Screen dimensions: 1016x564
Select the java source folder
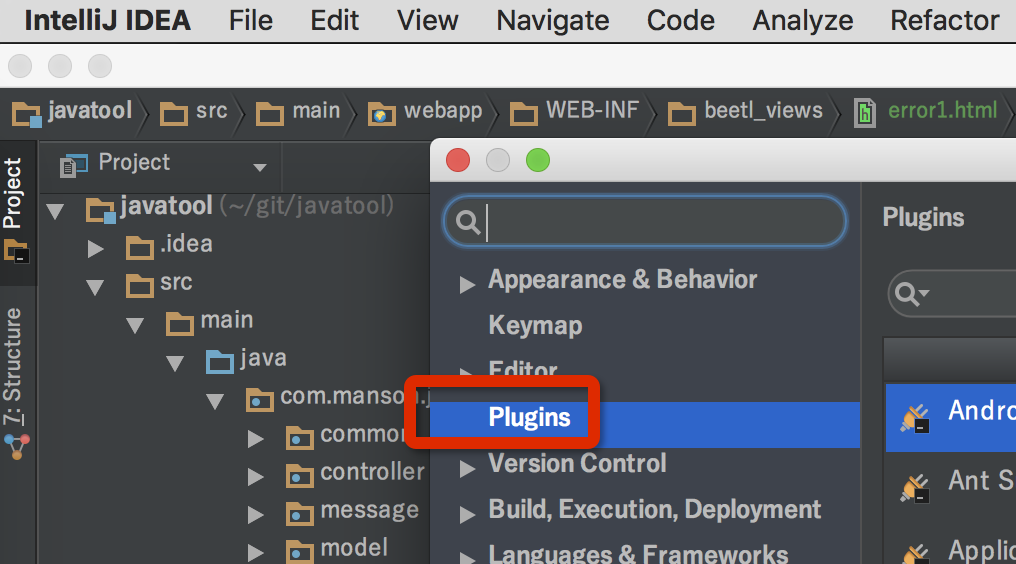(263, 358)
